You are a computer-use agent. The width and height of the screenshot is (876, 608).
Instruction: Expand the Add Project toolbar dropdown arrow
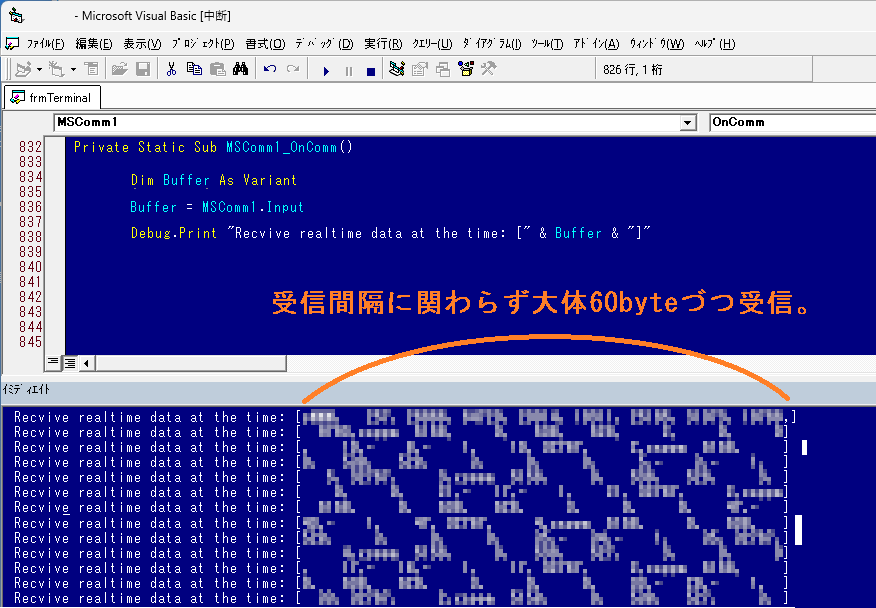click(39, 70)
